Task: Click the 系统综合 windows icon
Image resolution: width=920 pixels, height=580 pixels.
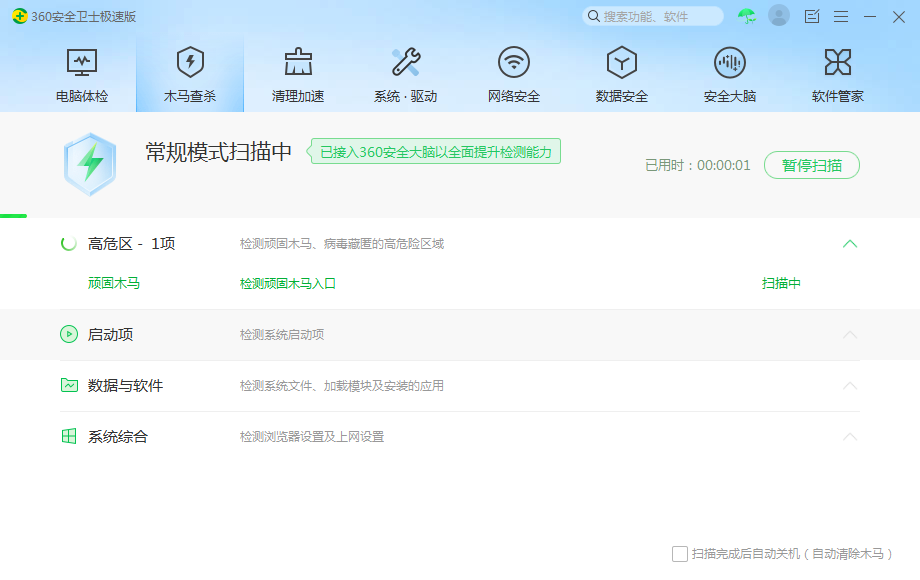Action: 69,436
